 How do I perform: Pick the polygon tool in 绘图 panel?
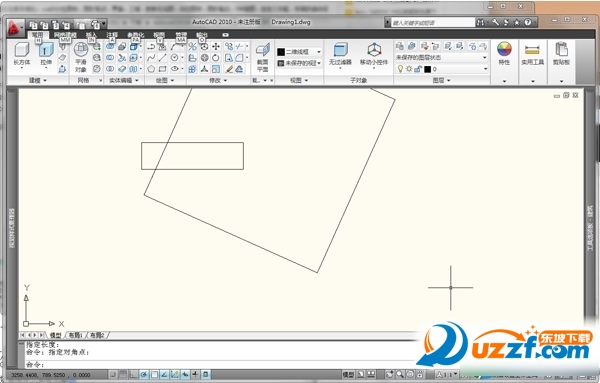[x=151, y=69]
